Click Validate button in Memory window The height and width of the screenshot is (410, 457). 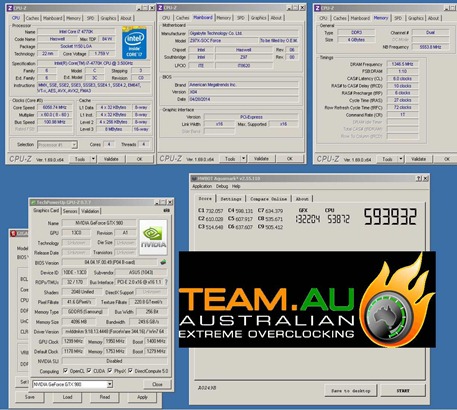418,159
